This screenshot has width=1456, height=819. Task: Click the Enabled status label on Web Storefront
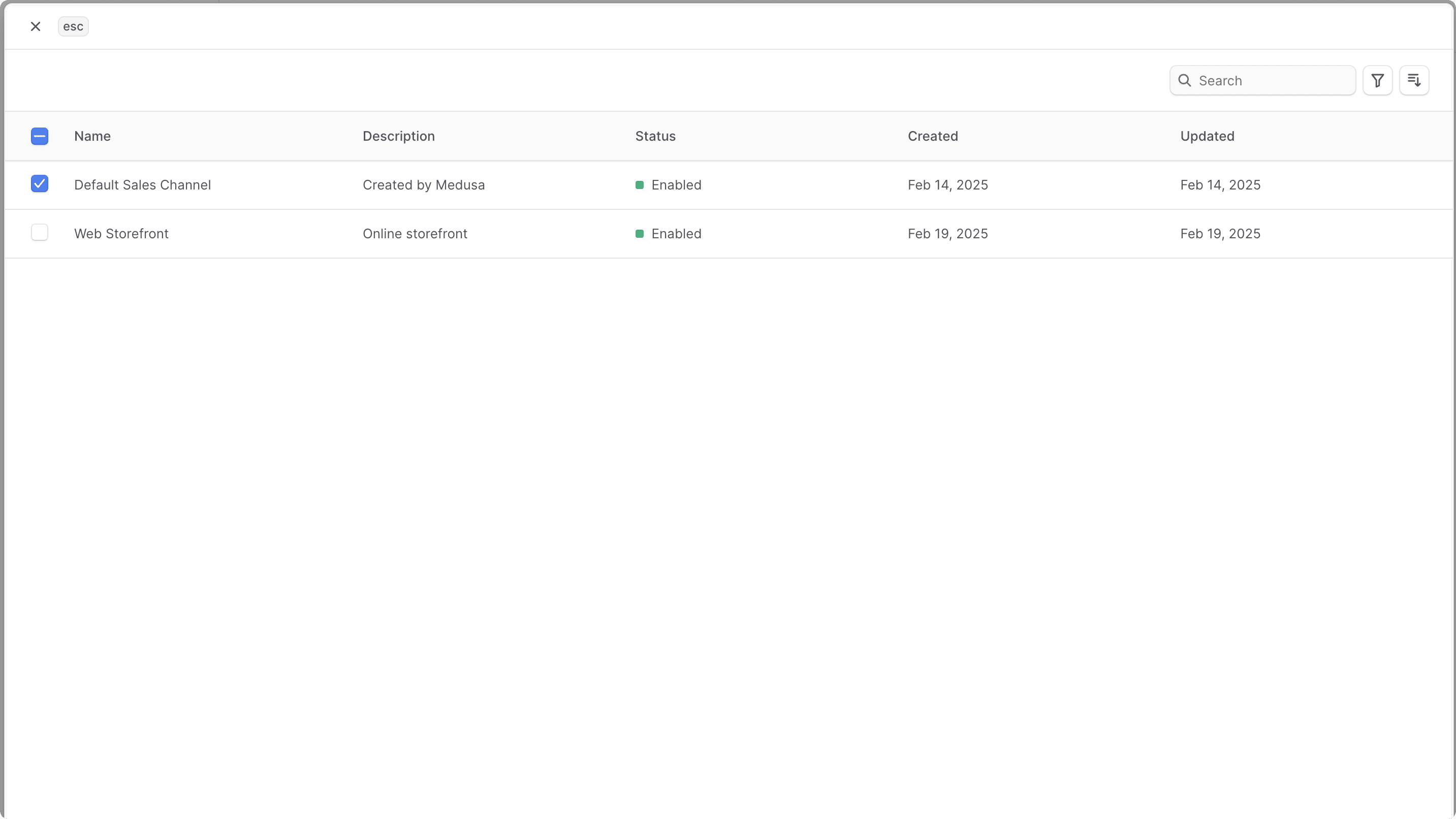(x=676, y=233)
